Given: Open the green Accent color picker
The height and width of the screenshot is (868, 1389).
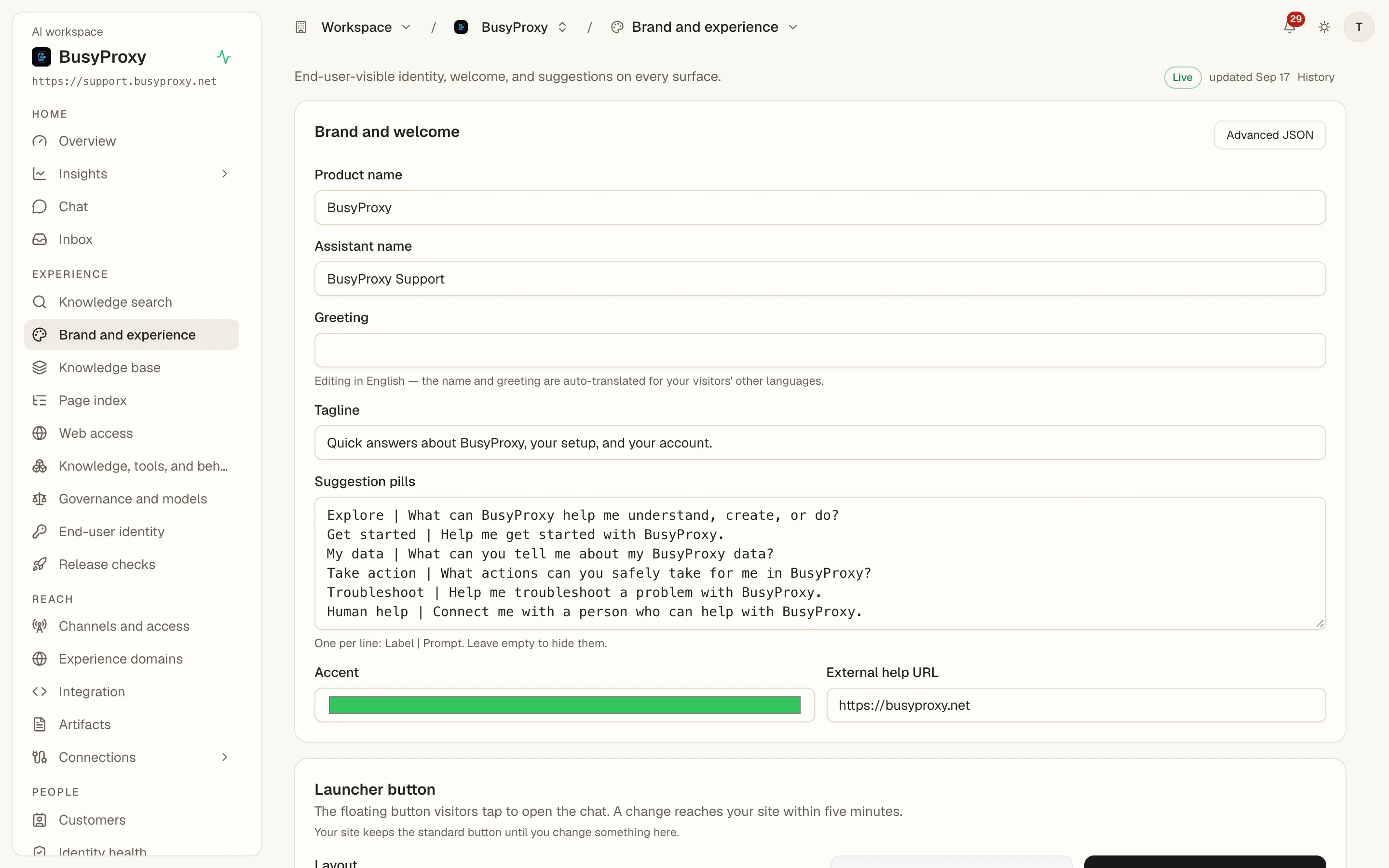Looking at the screenshot, I should [x=564, y=705].
